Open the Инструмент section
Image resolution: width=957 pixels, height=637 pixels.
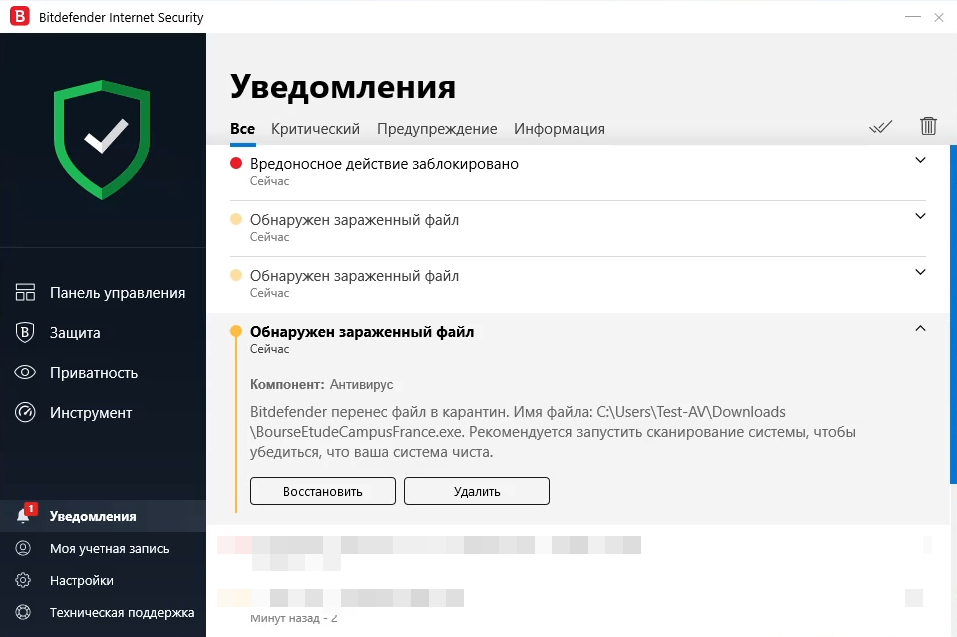point(103,412)
